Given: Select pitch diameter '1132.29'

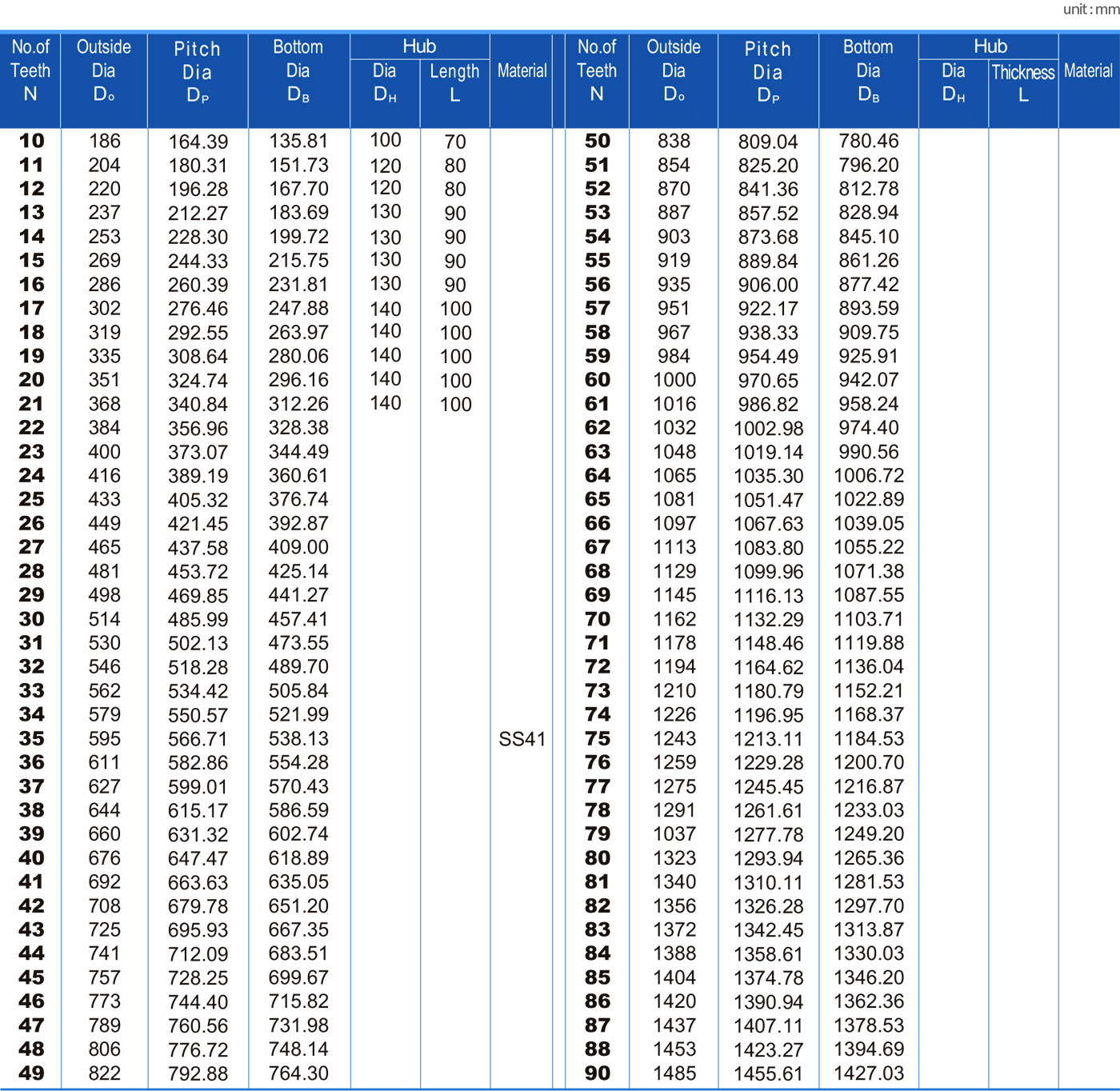Looking at the screenshot, I should point(768,620).
